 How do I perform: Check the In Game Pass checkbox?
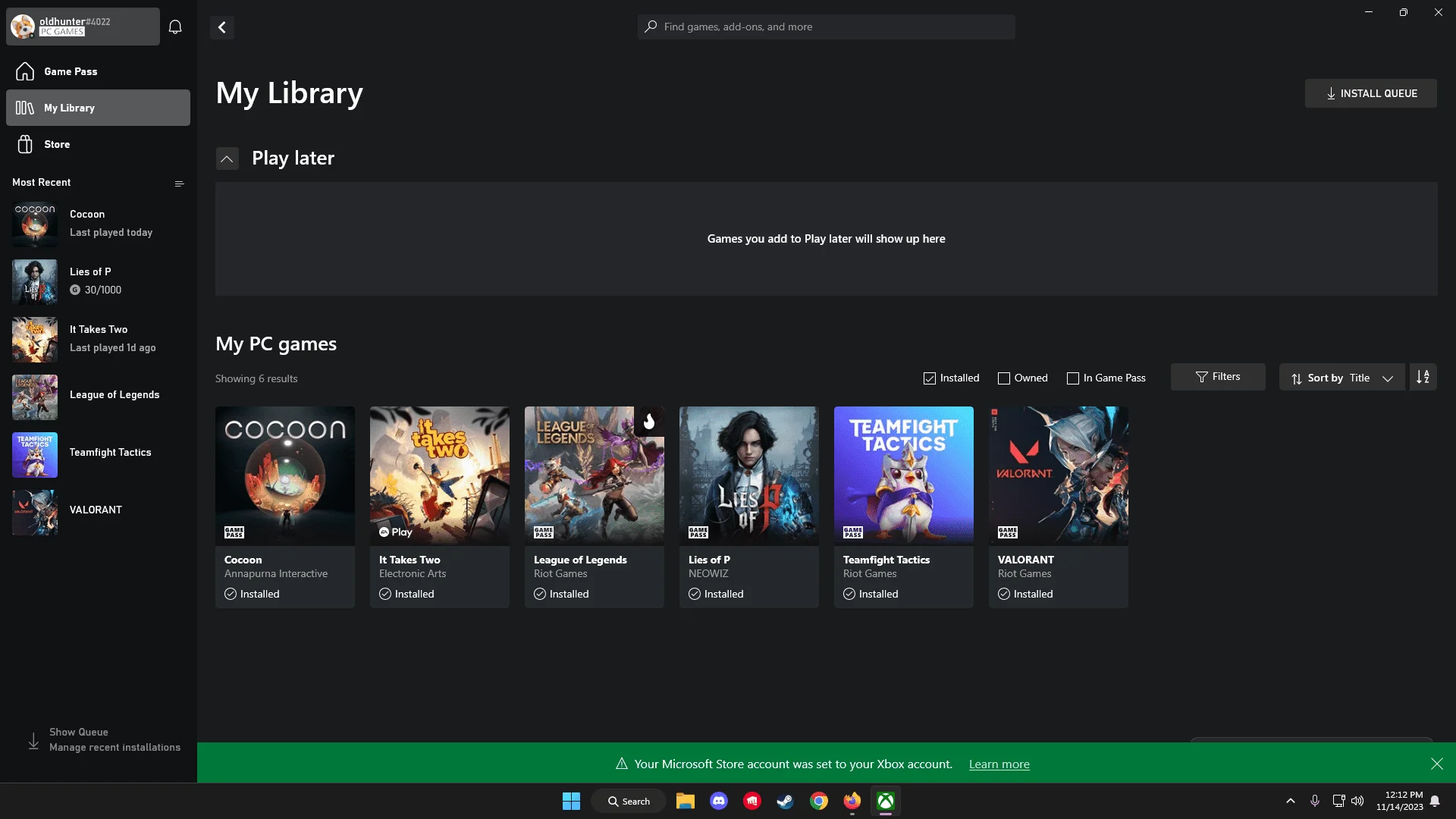(x=1073, y=378)
